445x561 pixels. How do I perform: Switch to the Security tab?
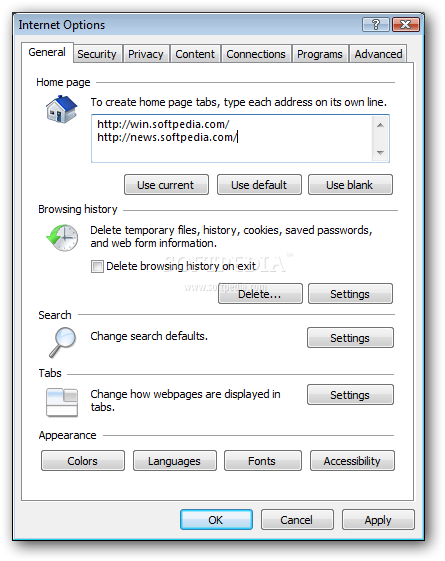(x=97, y=54)
